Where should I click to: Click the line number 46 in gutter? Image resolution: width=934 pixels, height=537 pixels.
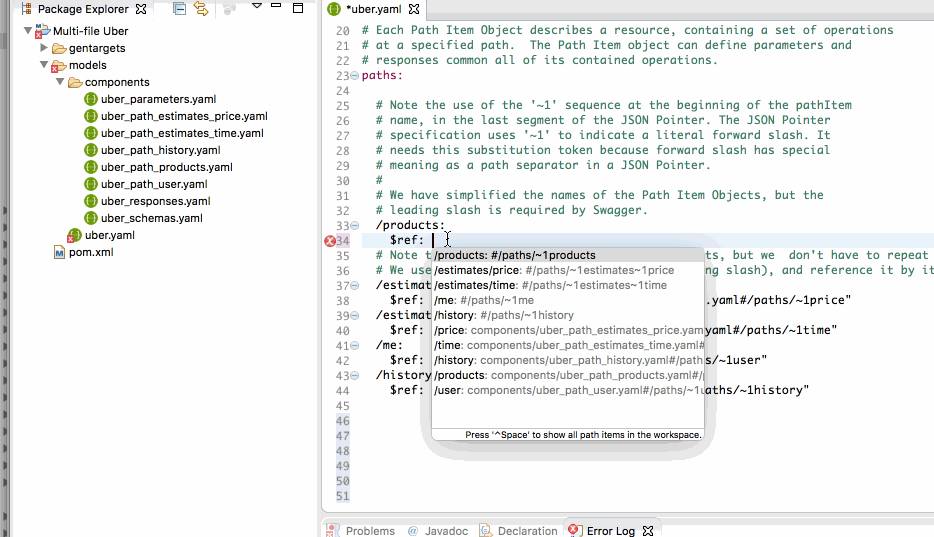(343, 421)
